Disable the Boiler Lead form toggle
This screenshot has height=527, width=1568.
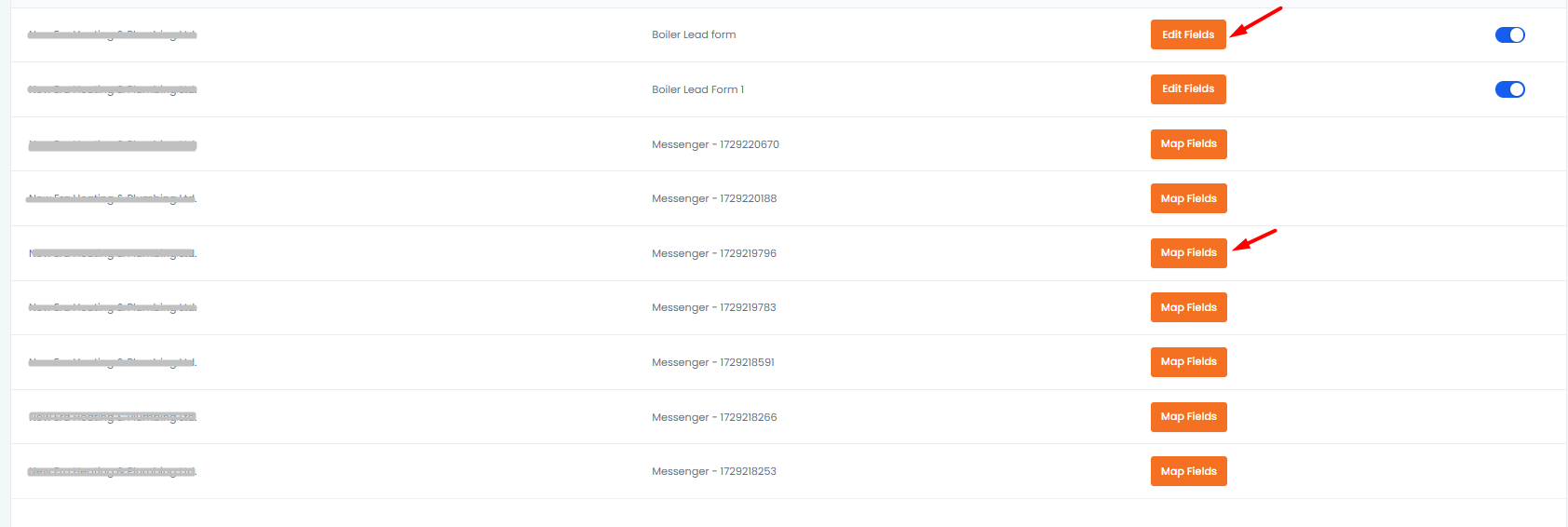pos(1509,35)
